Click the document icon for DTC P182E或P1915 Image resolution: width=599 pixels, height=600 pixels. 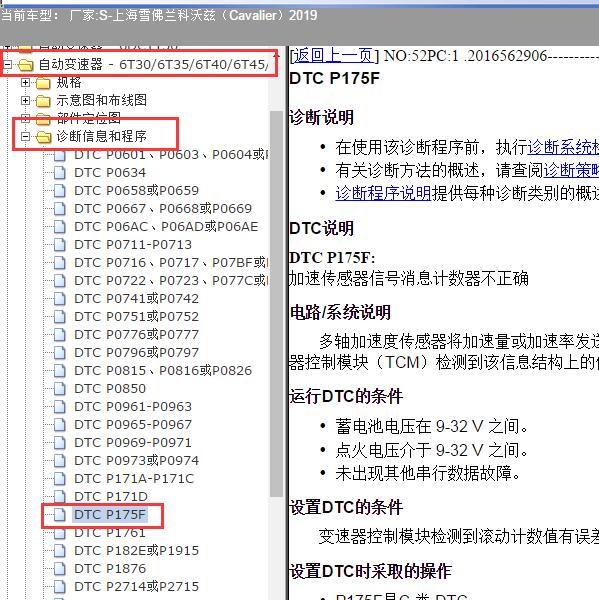point(60,551)
